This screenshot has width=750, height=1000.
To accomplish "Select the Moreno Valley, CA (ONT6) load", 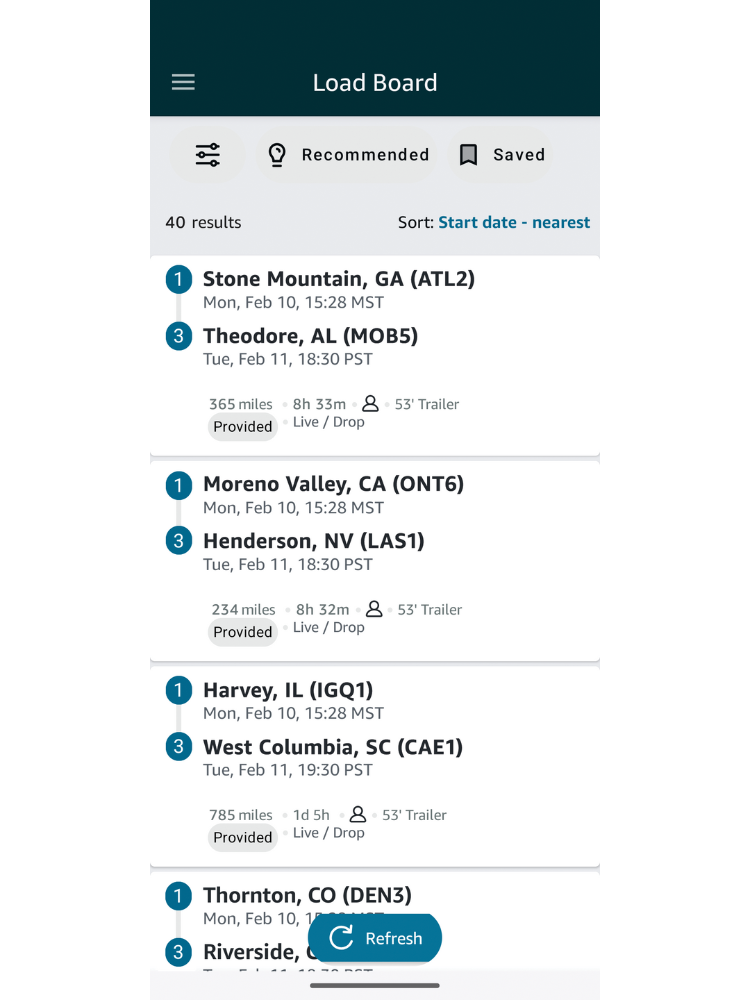I will [333, 484].
